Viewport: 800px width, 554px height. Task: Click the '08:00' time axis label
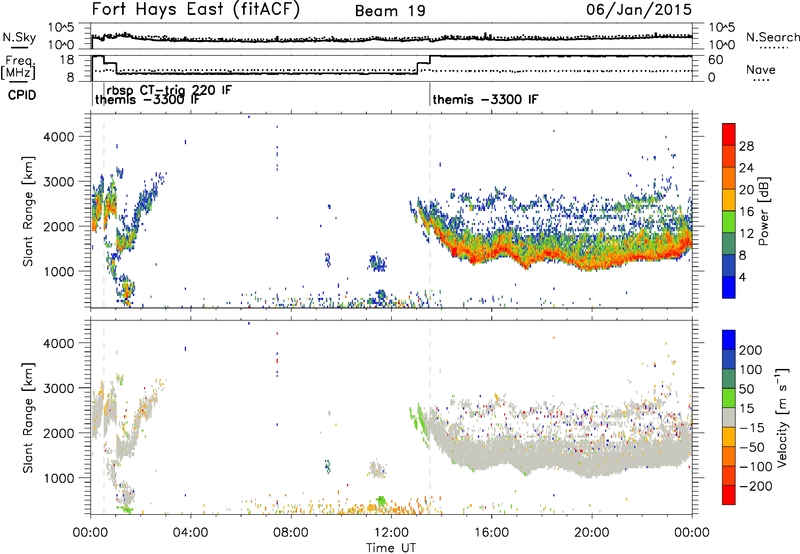291,533
